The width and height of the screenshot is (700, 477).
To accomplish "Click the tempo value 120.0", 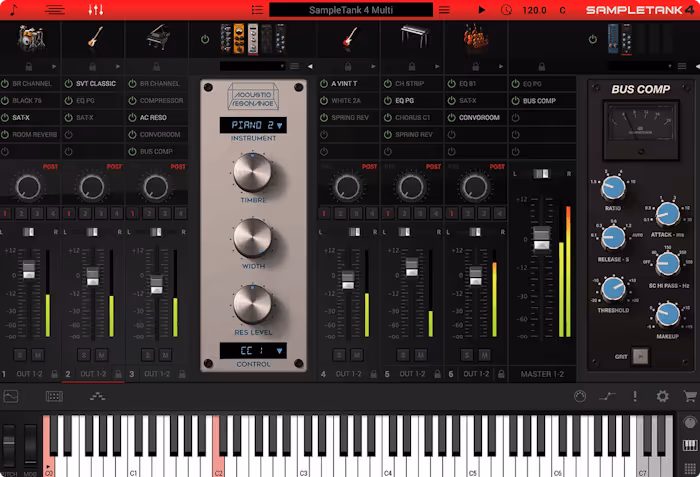I will 534,10.
